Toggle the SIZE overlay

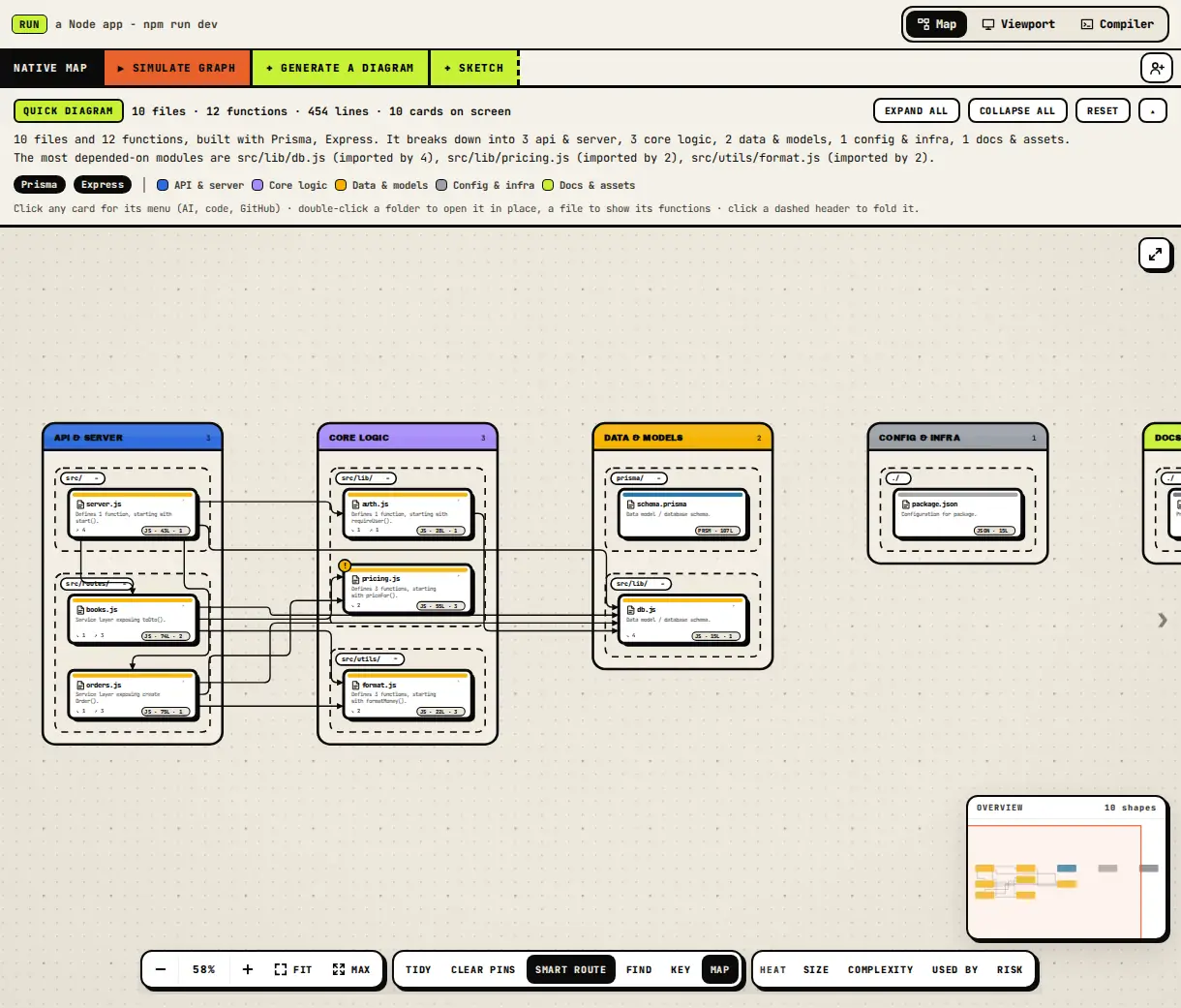tap(816, 969)
